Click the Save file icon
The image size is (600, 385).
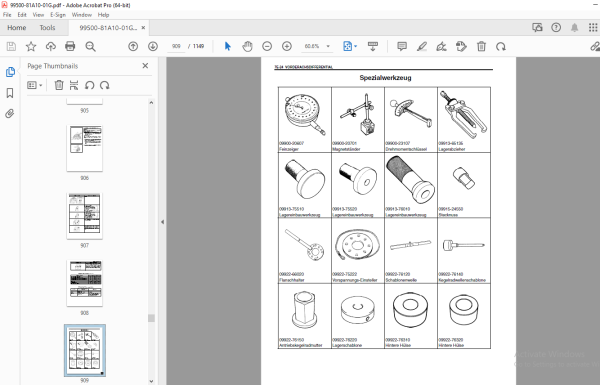tap(11, 46)
